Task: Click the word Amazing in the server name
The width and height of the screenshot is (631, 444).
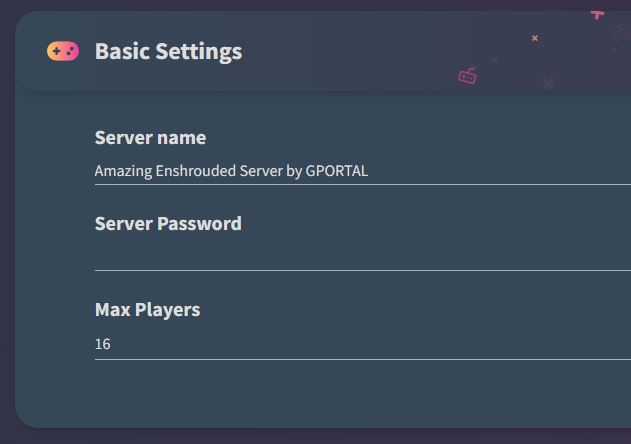Action: coord(124,171)
